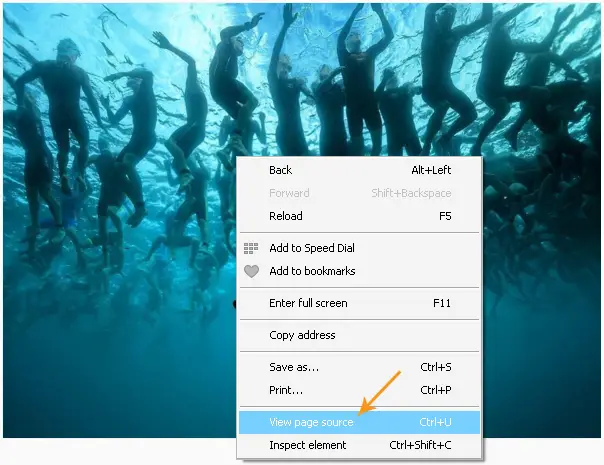The height and width of the screenshot is (465, 604).
Task: Select View page source
Action: coord(359,422)
